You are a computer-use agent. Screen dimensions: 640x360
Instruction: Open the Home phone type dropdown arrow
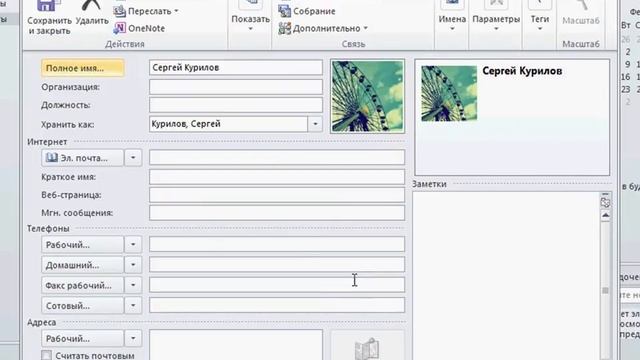(x=133, y=265)
